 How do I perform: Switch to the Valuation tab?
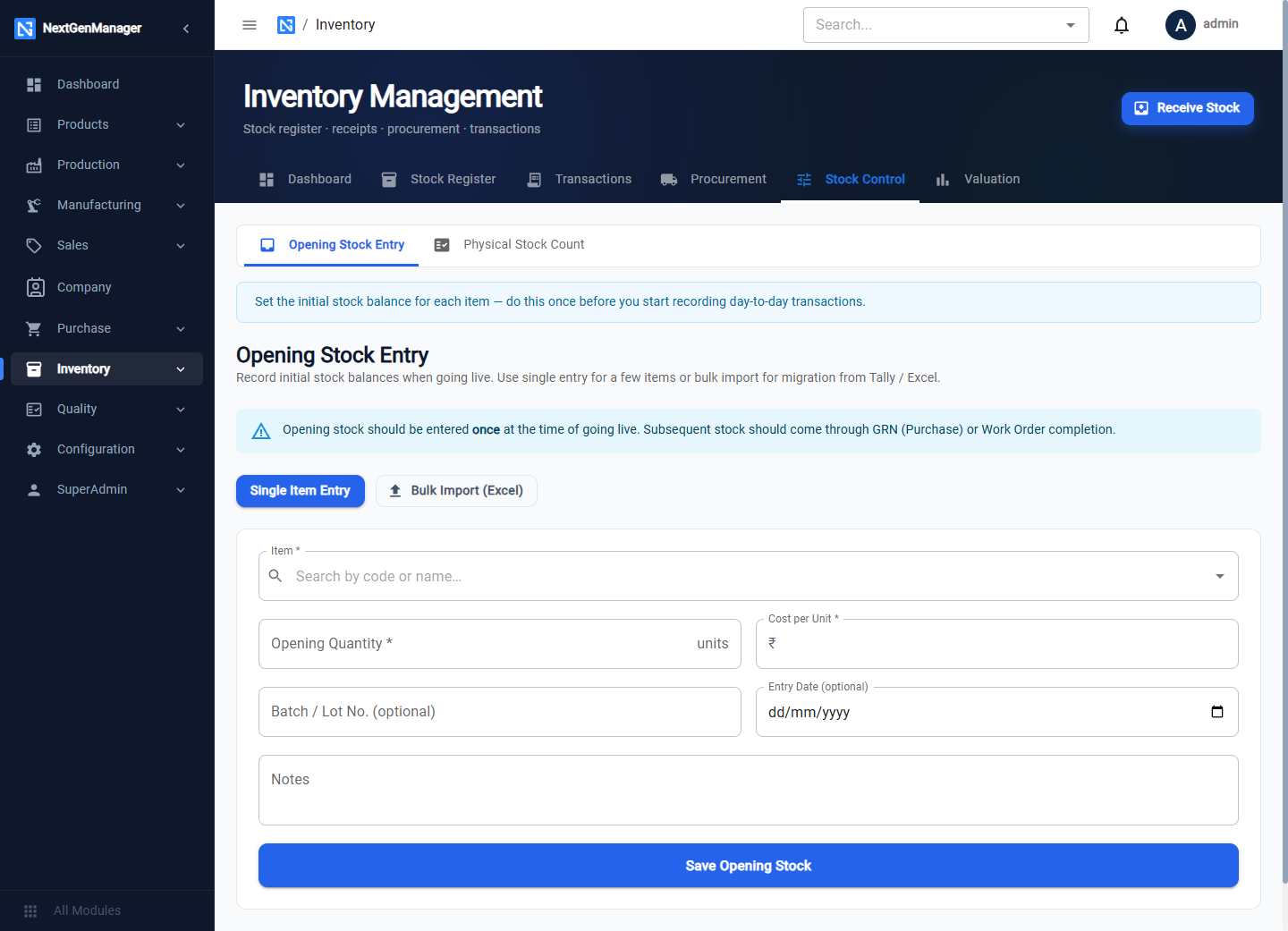tap(977, 179)
